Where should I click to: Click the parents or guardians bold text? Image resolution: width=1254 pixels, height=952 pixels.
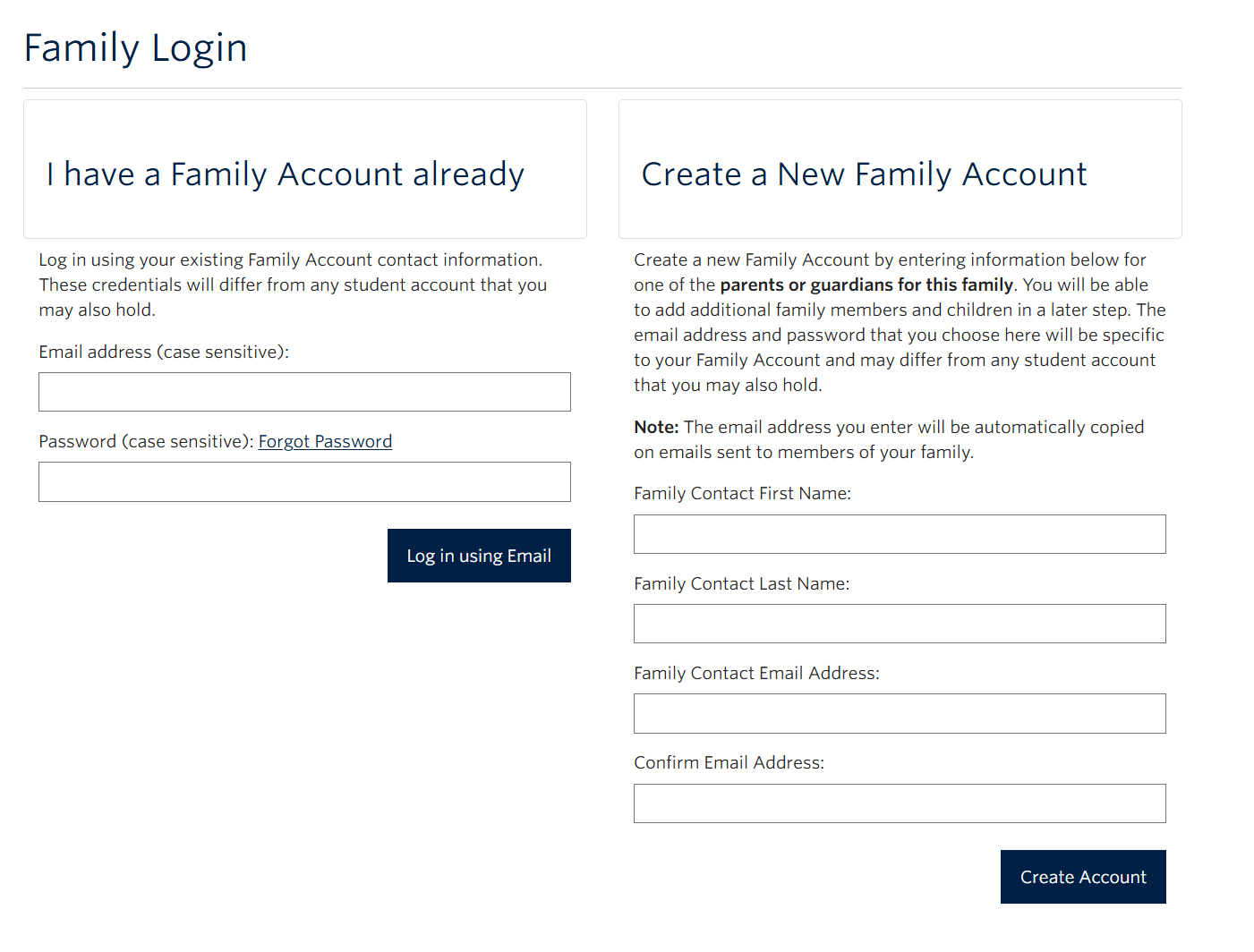[865, 285]
